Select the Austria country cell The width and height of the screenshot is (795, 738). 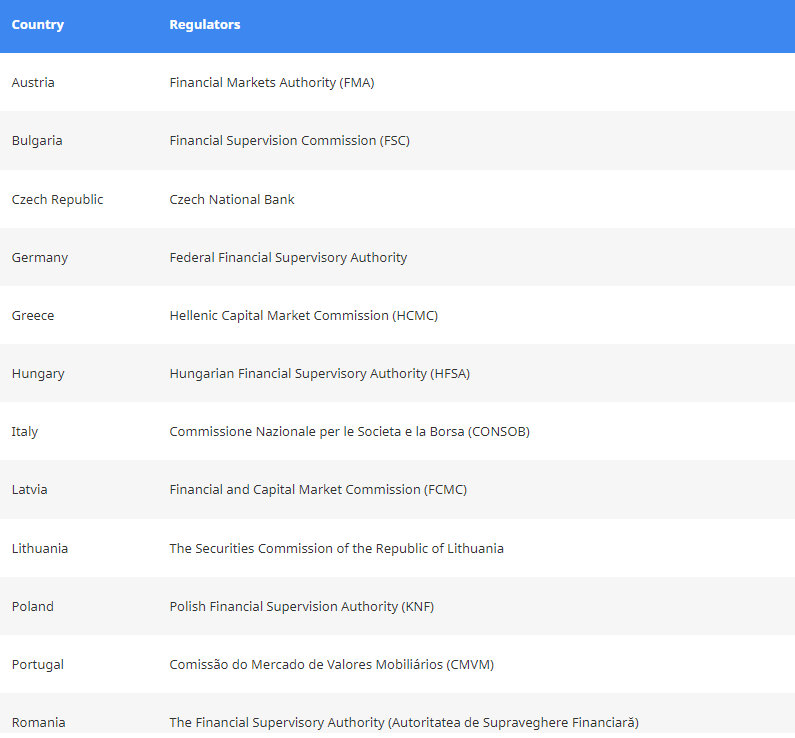coord(33,83)
